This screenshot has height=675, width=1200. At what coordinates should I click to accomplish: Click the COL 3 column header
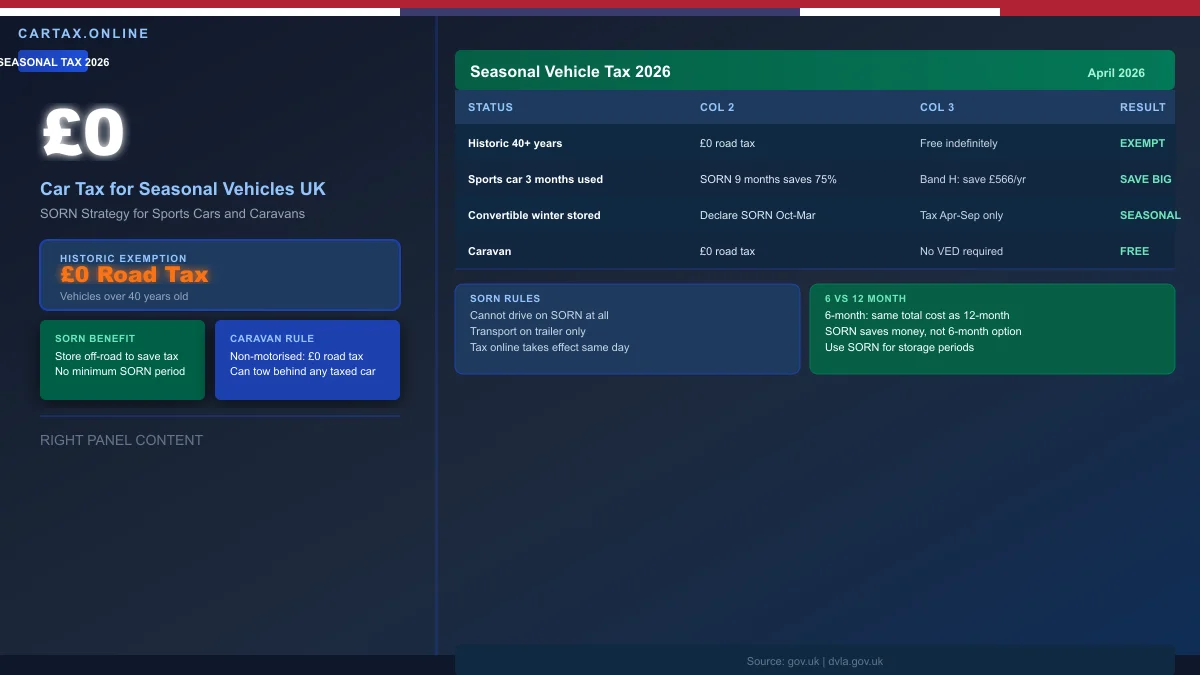click(x=937, y=107)
